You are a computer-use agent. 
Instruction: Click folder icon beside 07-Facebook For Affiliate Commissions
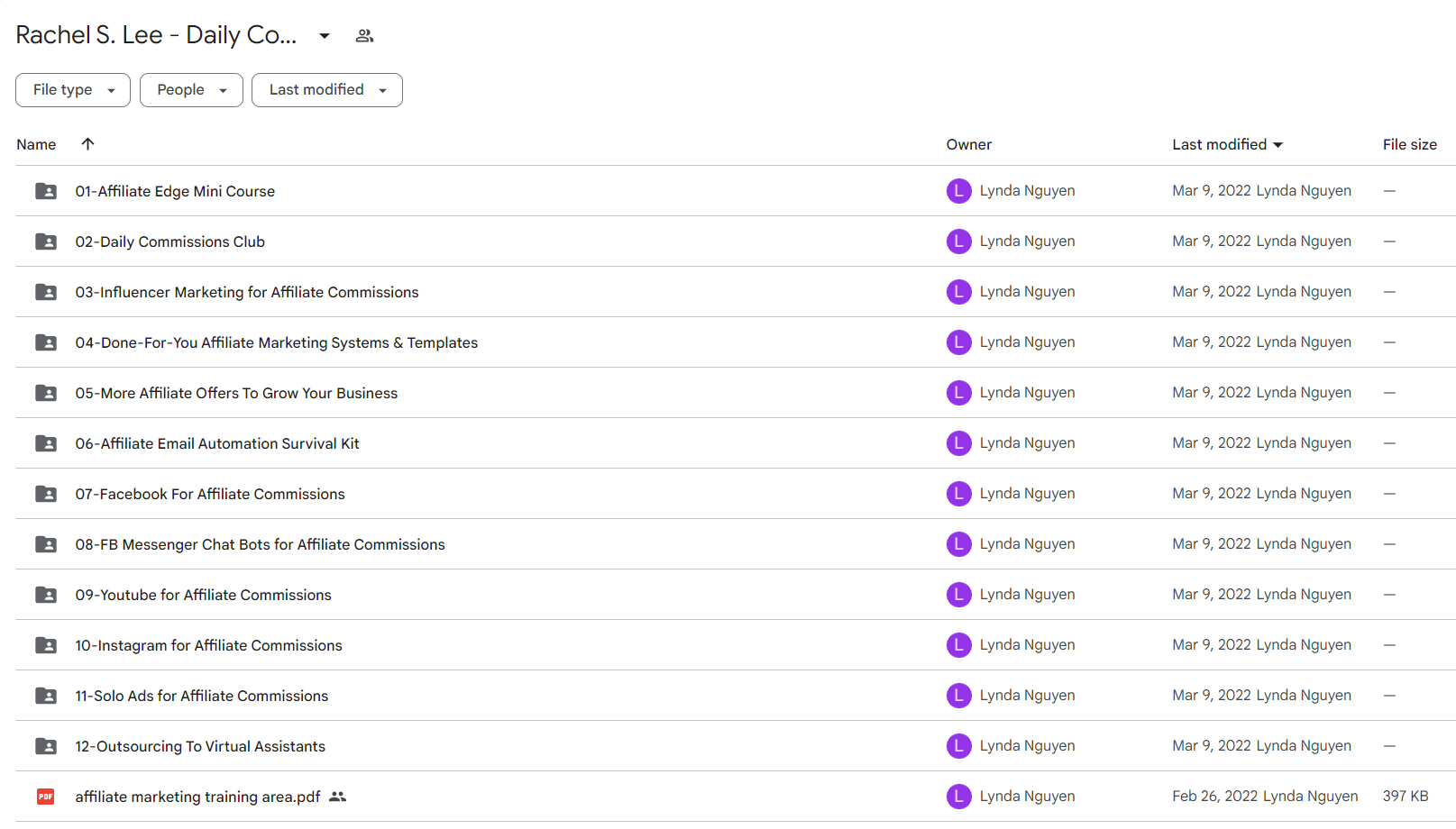pyautogui.click(x=46, y=494)
